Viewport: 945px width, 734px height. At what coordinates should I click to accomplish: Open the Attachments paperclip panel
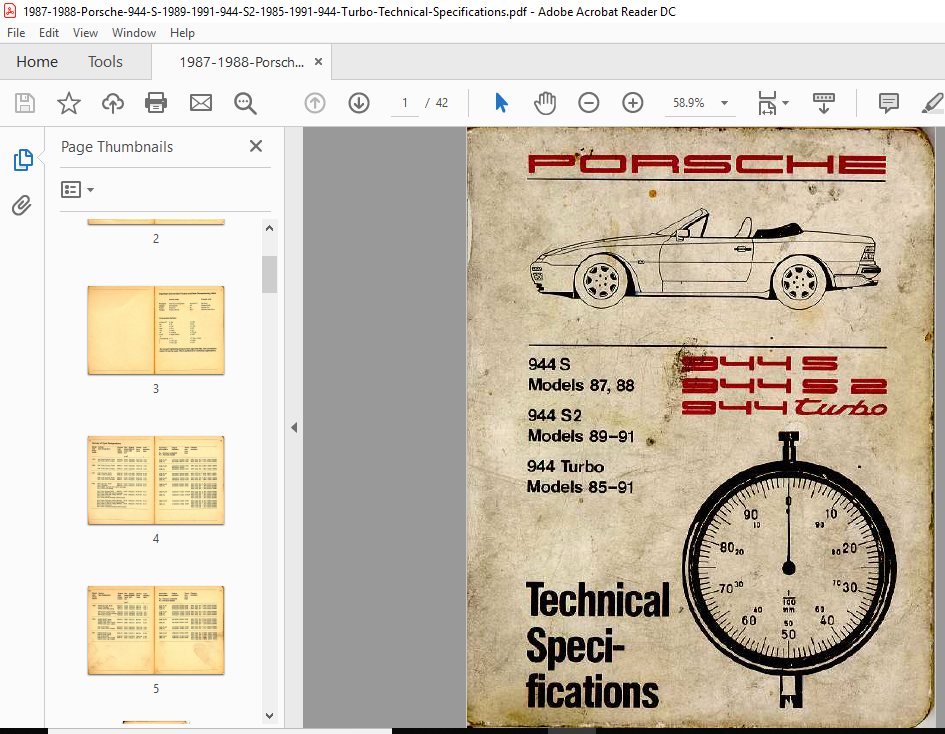22,205
